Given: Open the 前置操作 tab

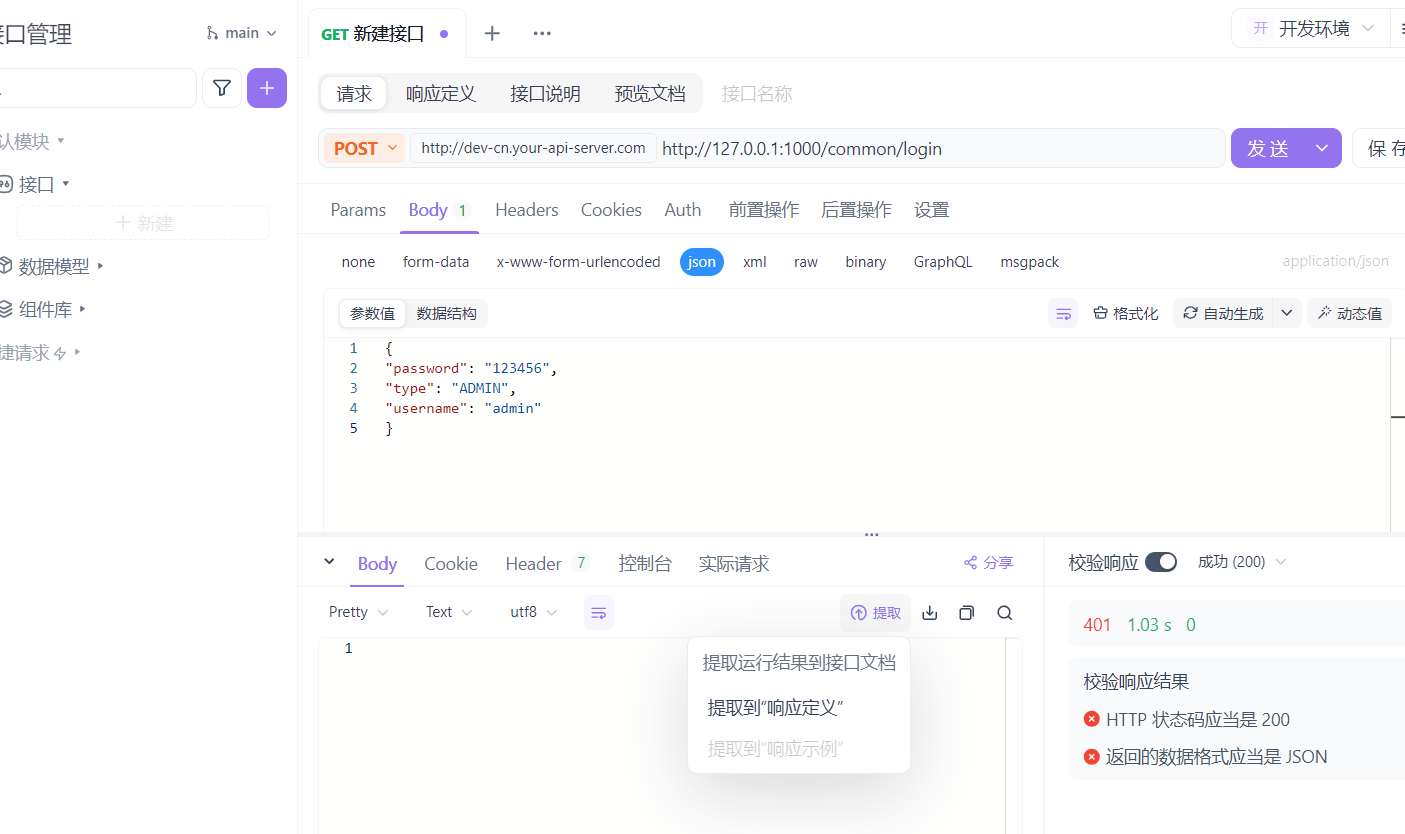Looking at the screenshot, I should [764, 210].
